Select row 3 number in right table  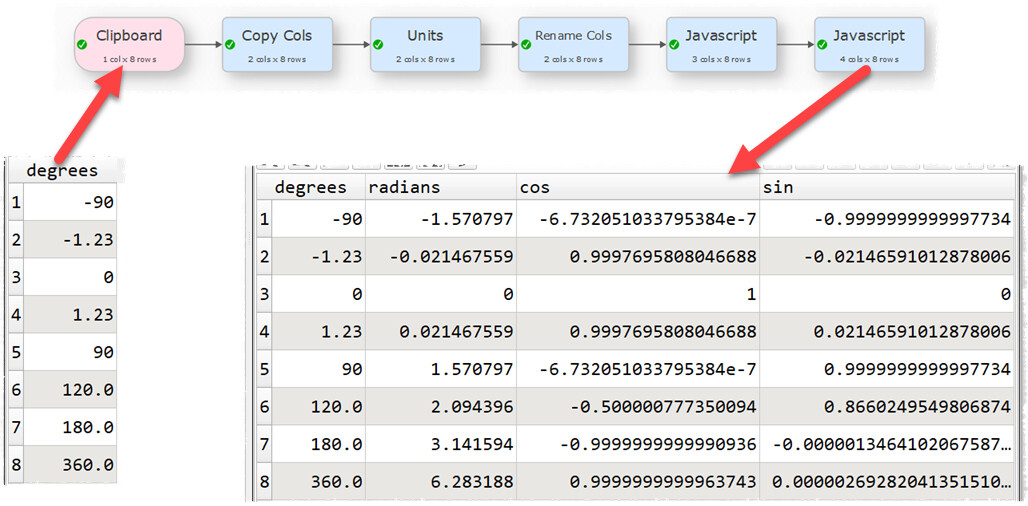coord(264,294)
